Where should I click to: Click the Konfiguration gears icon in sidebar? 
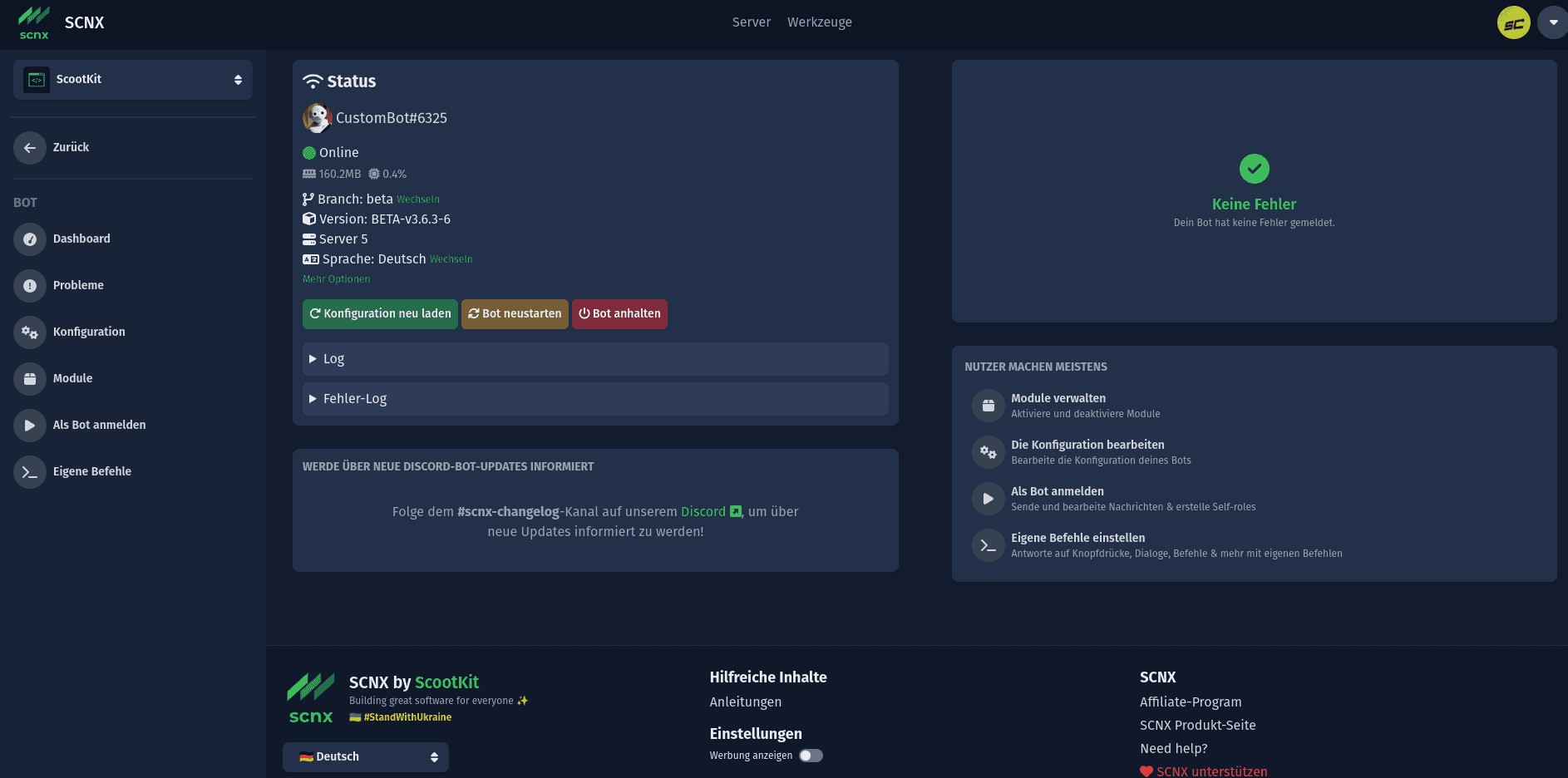[30, 332]
